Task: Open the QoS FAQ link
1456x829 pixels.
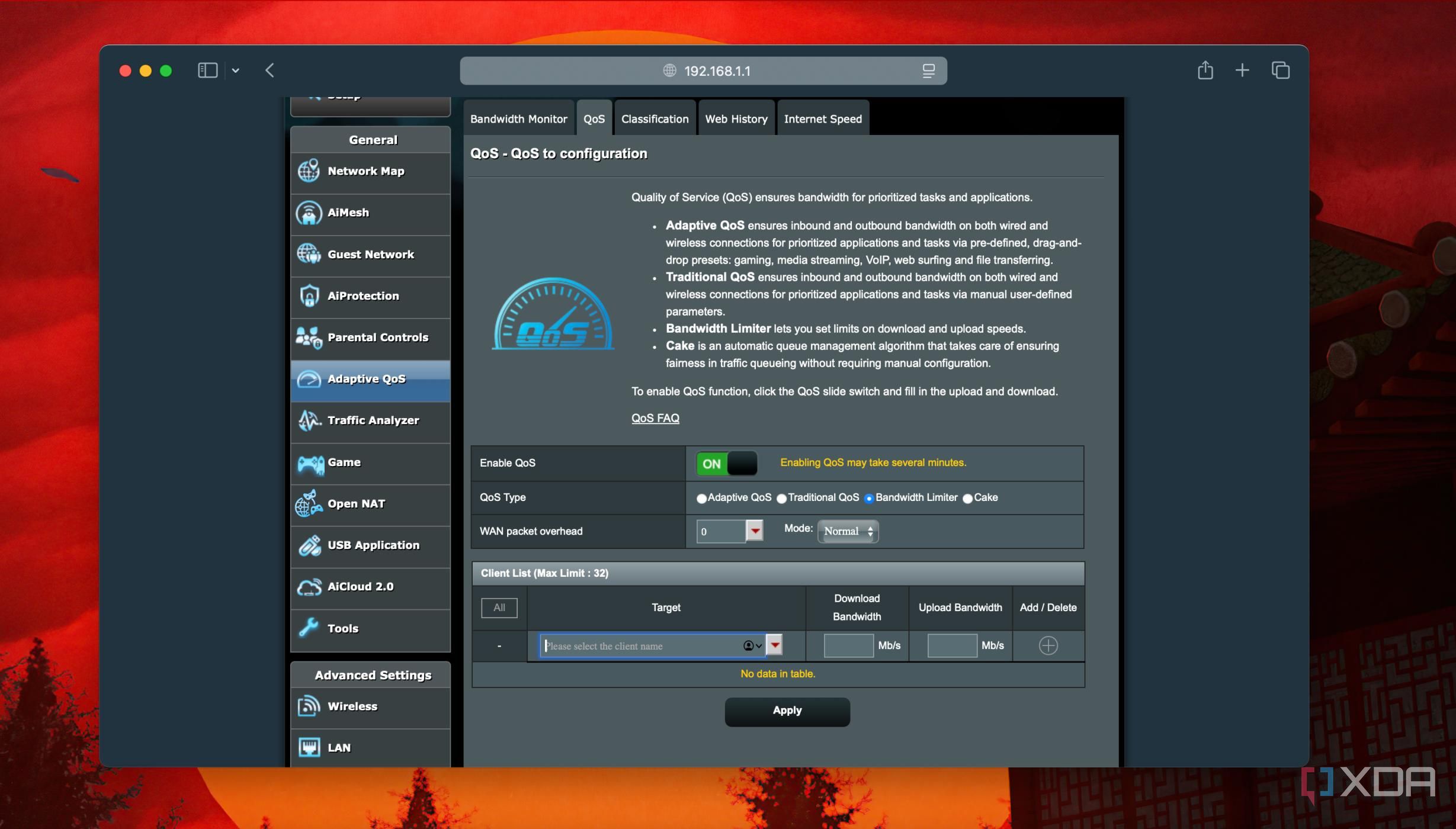Action: [x=655, y=418]
